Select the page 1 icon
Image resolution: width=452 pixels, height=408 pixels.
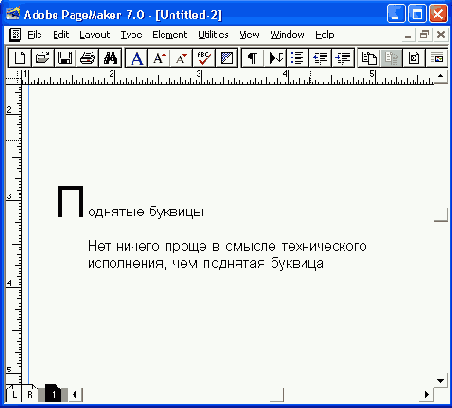(x=53, y=394)
